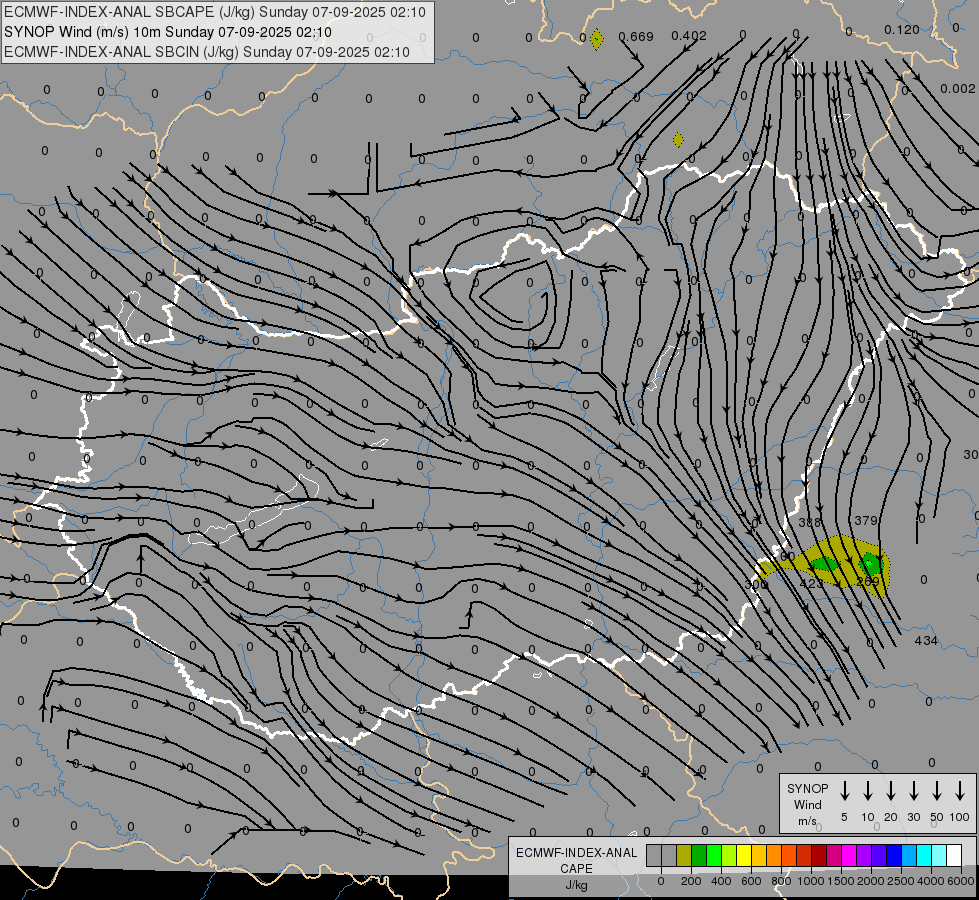Click the 300 CAPE value label

(x=755, y=584)
